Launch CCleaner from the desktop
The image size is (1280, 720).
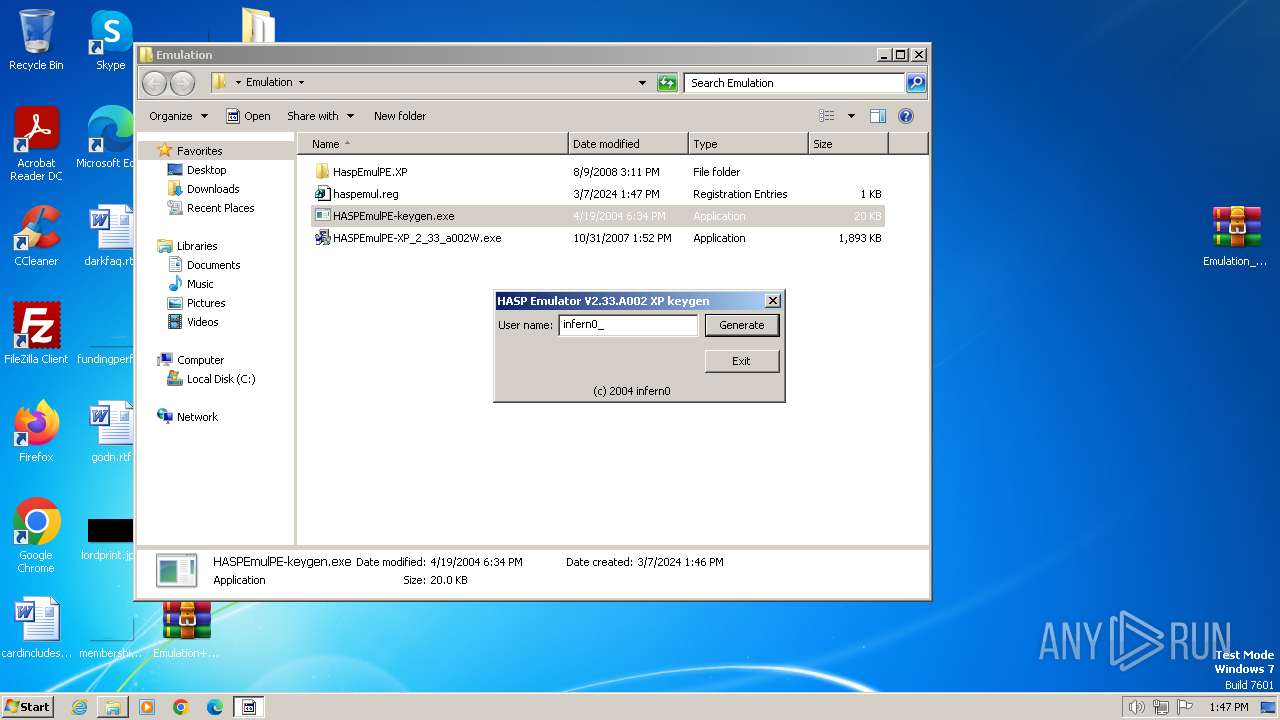[x=36, y=235]
